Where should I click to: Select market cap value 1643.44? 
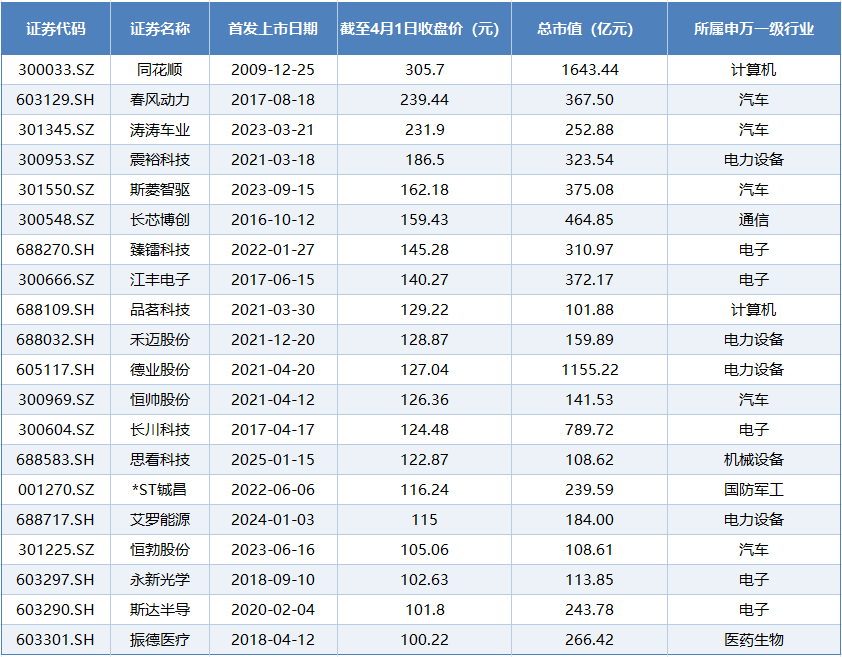point(589,70)
